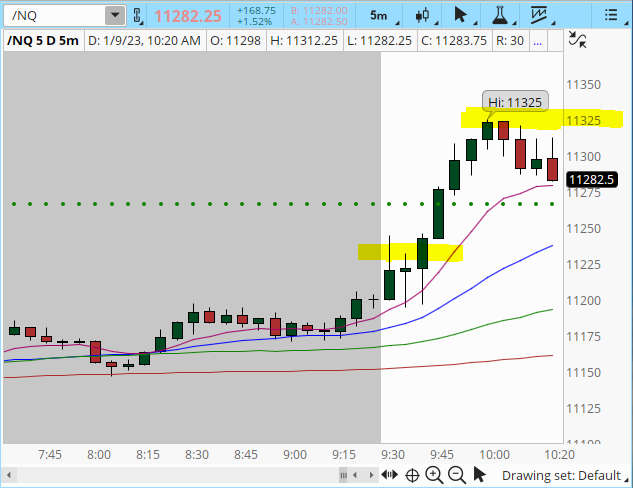Screen dimensions: 633x488
Task: Click the zoom out magnifier
Action: [456, 475]
